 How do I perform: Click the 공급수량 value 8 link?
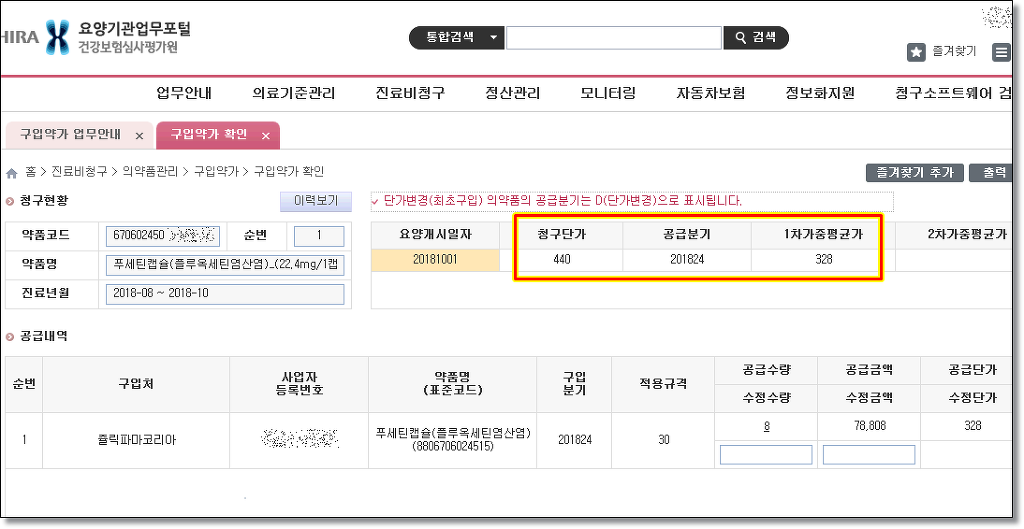point(766,426)
